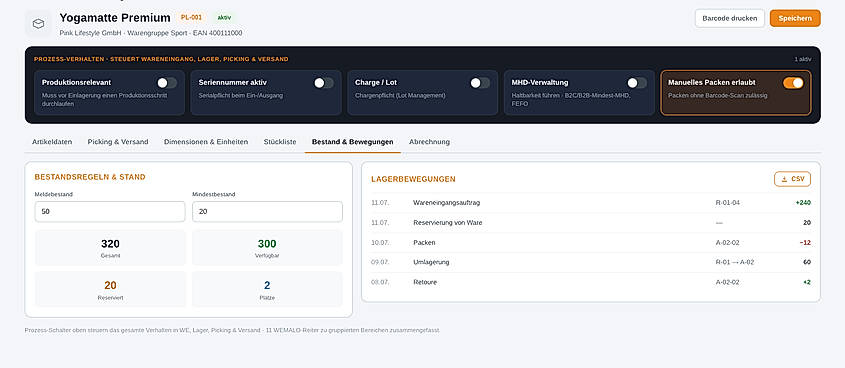Click the Barcode drucken button
The image size is (845, 368).
pyautogui.click(x=730, y=18)
